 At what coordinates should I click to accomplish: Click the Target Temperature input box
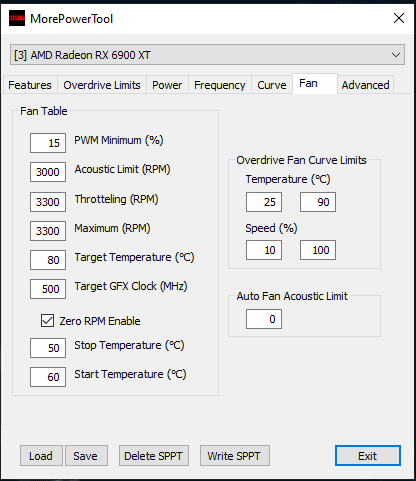tap(48, 260)
